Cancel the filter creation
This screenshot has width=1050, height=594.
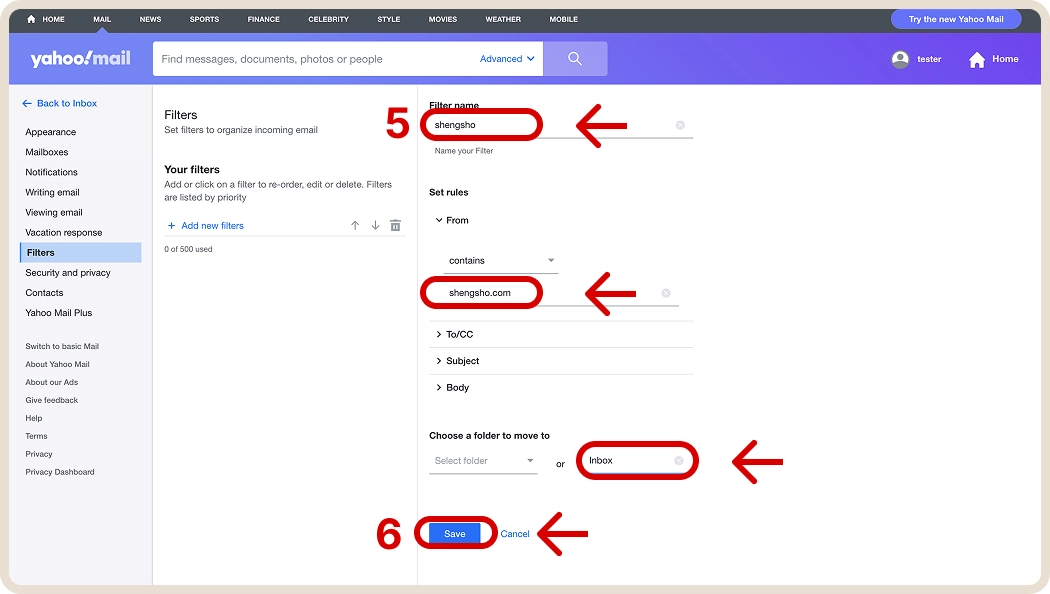[x=515, y=533]
